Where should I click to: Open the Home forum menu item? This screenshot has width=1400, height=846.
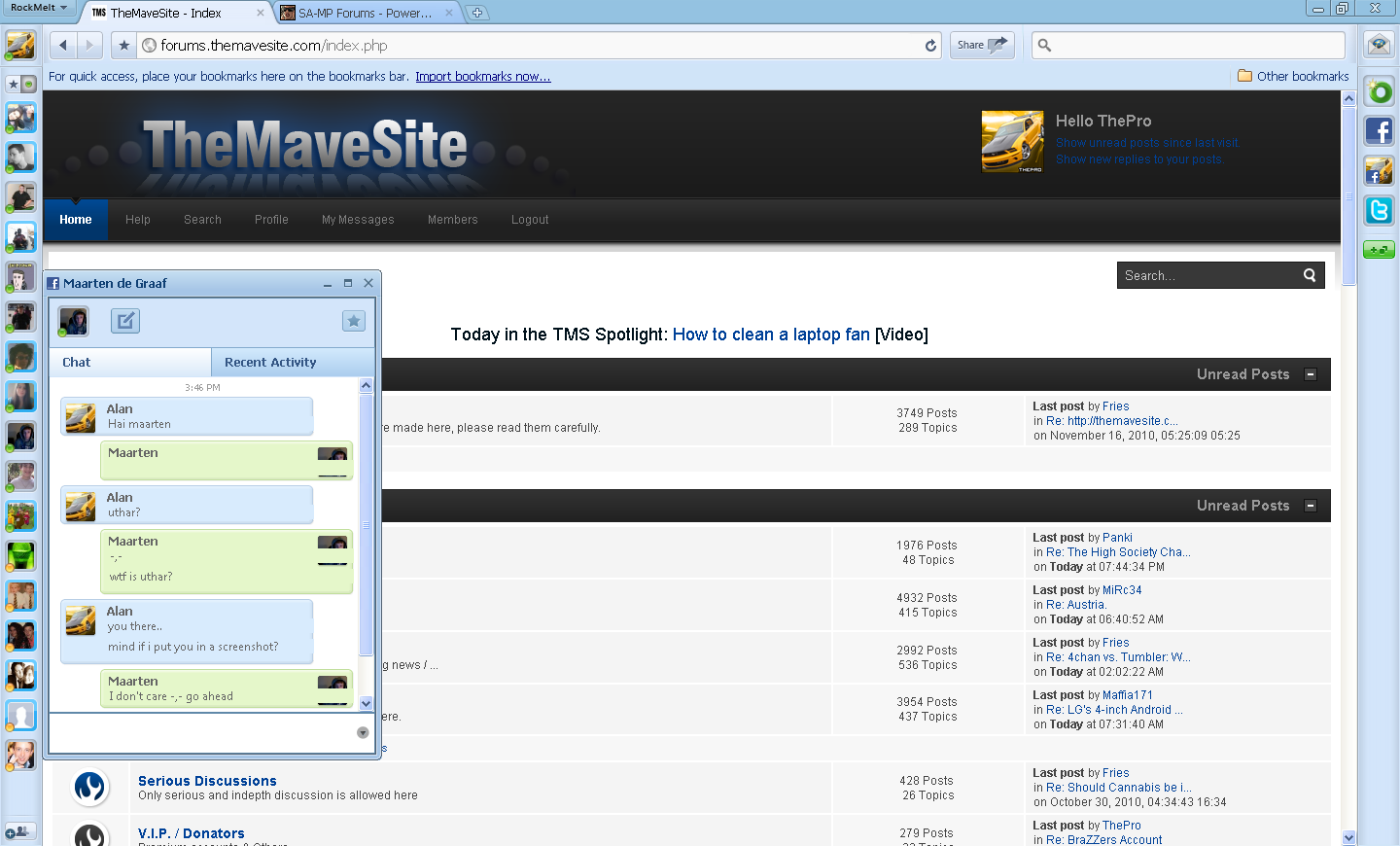76,220
